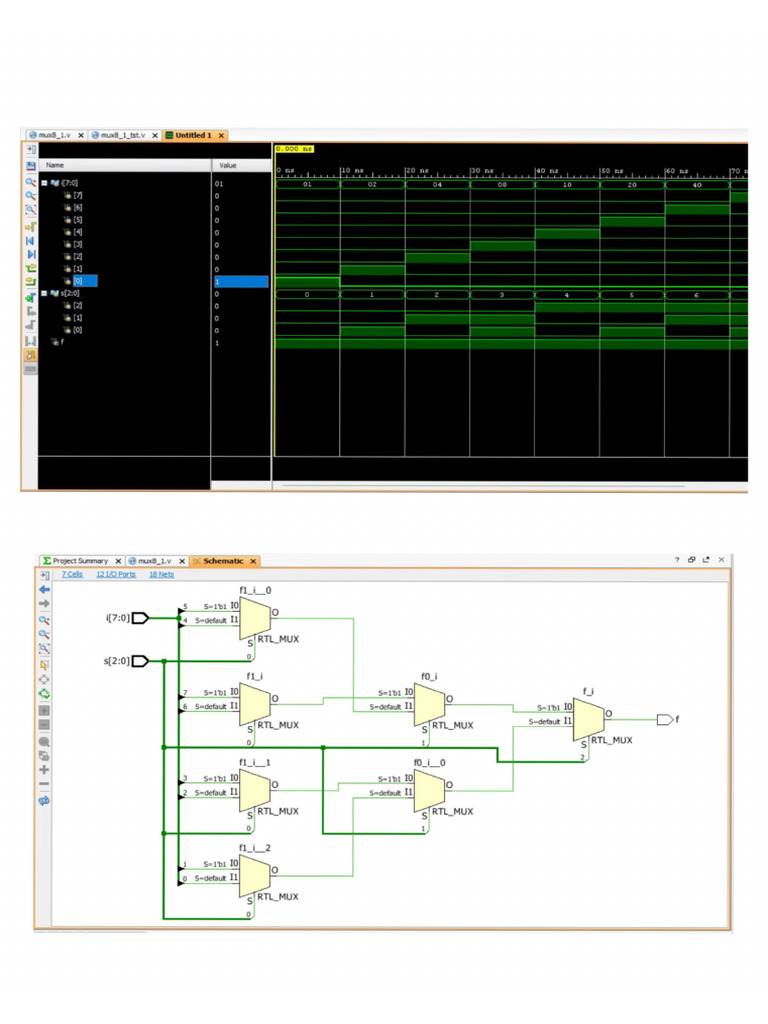Go to the next marker icon

click(31, 325)
